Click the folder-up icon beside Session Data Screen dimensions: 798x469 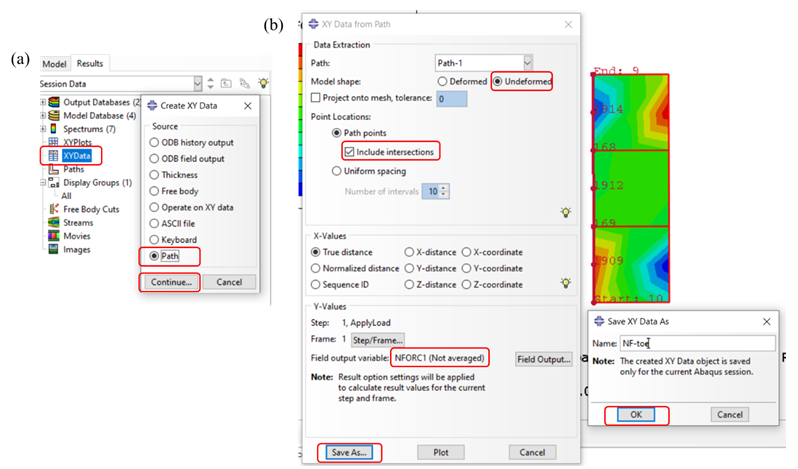[226, 83]
